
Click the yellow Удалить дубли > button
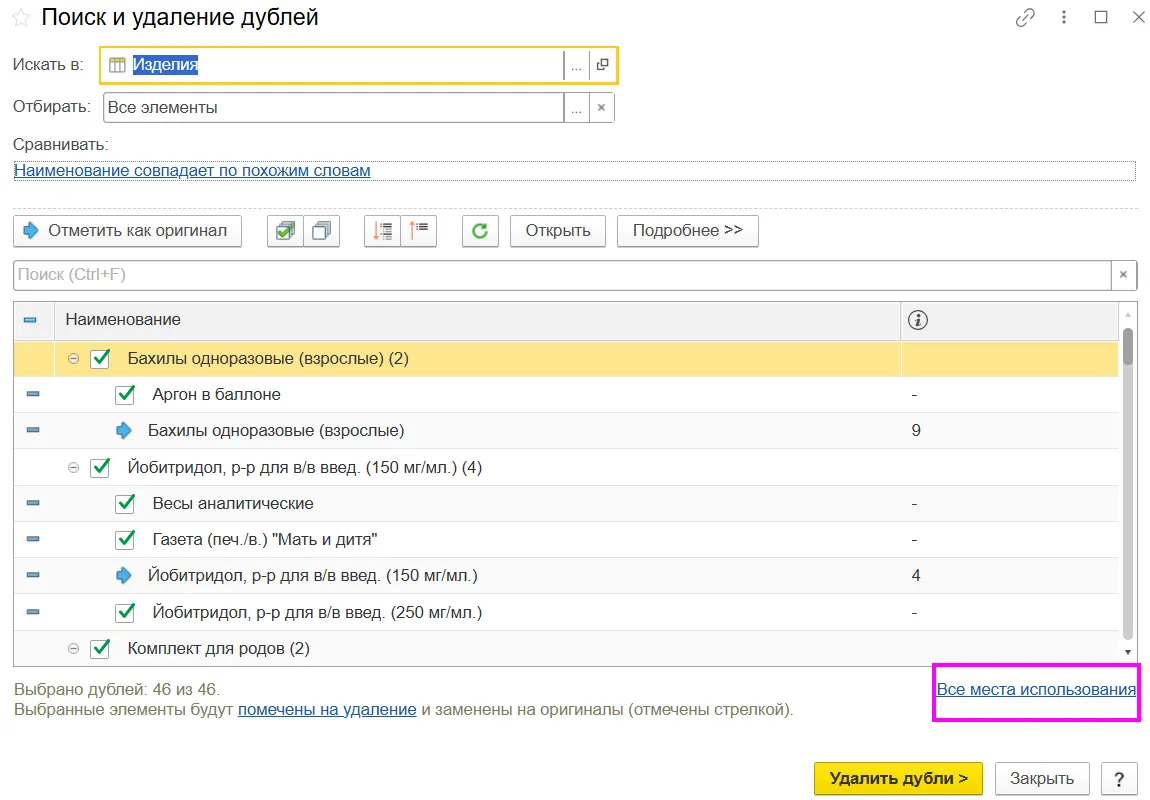tap(898, 779)
